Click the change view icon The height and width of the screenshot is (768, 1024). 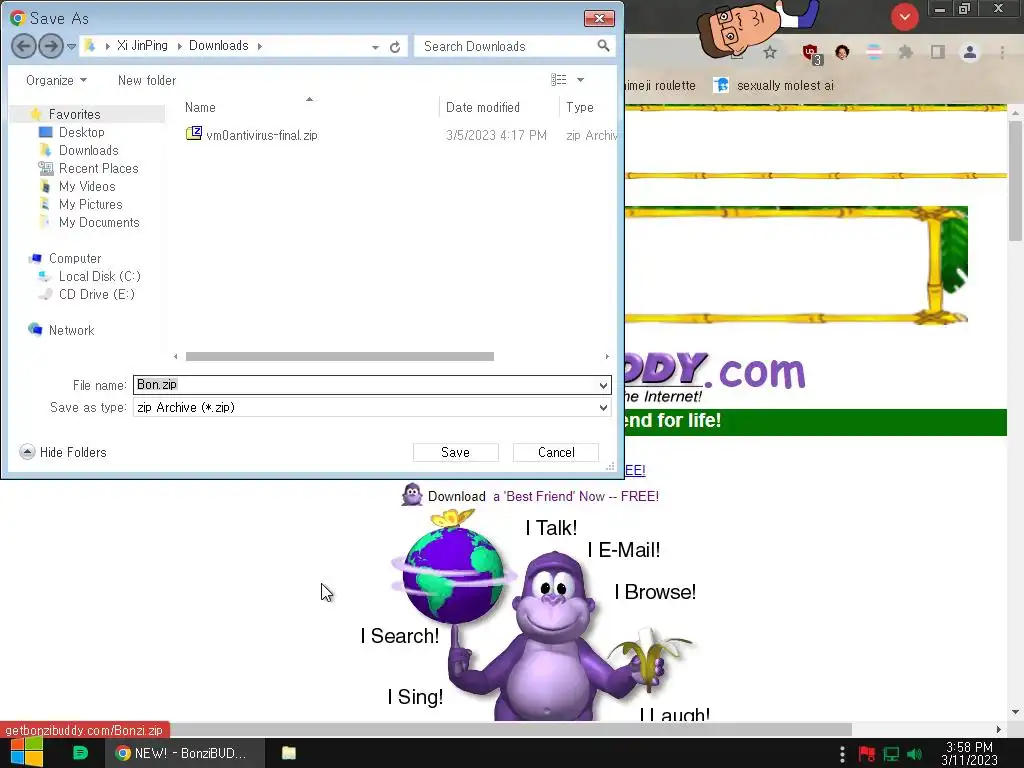pos(558,80)
